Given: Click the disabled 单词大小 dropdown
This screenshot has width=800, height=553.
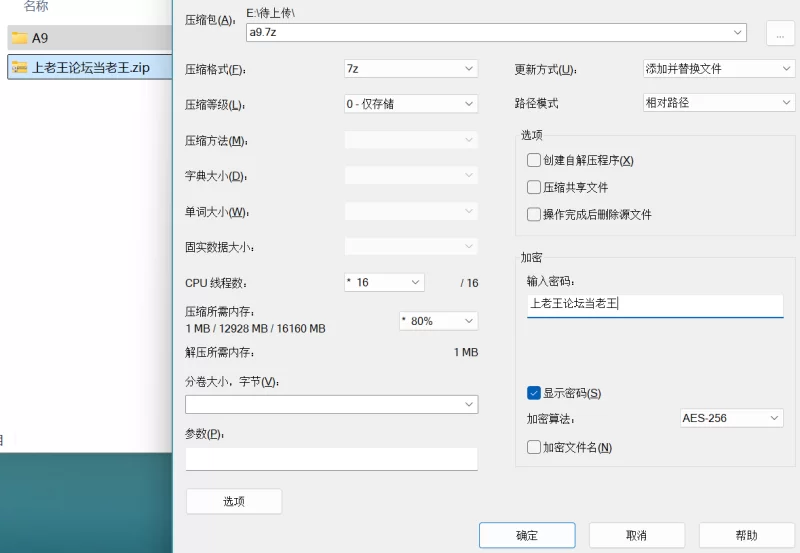Looking at the screenshot, I should tap(411, 211).
